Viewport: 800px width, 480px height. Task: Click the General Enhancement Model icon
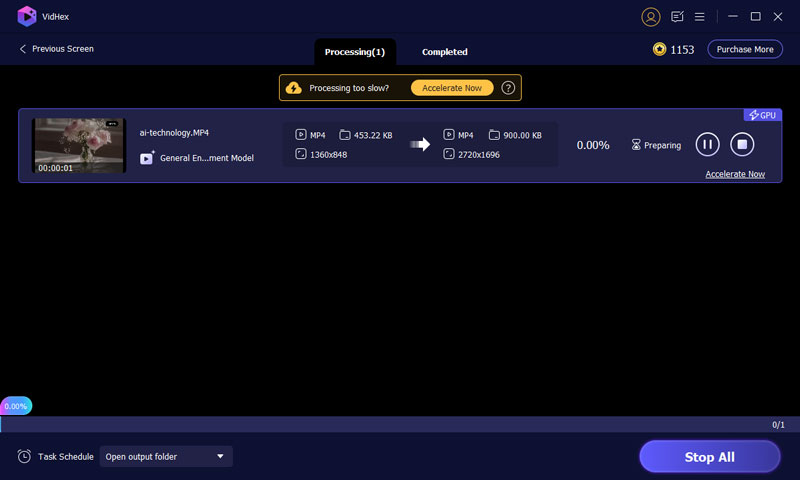pyautogui.click(x=147, y=158)
